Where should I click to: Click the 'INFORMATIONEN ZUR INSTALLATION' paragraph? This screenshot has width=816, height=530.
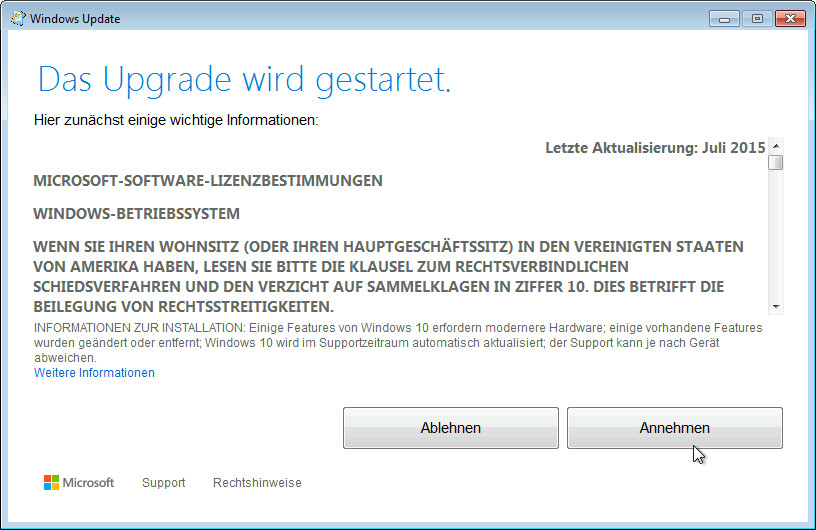[x=398, y=343]
